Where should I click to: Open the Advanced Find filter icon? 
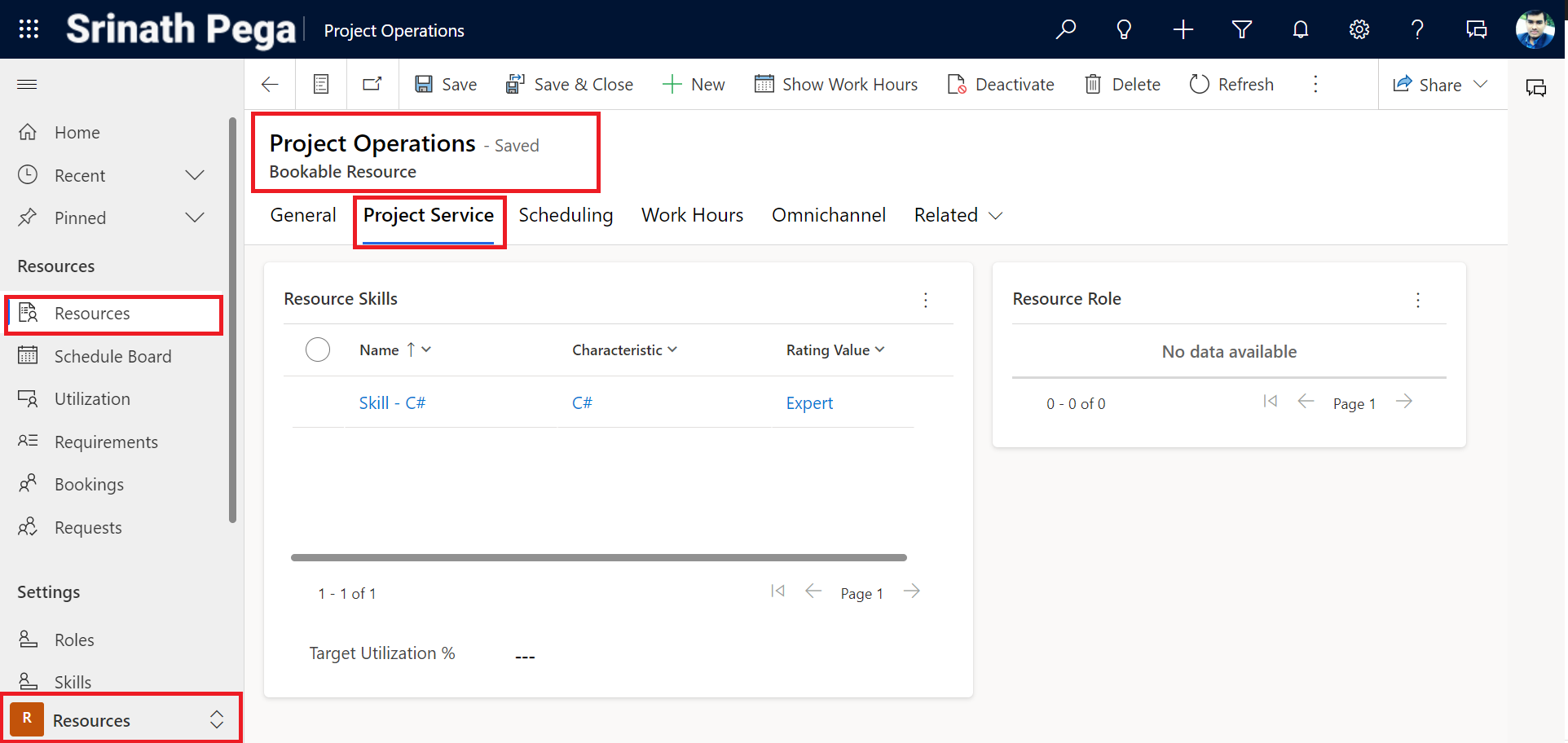(x=1241, y=30)
